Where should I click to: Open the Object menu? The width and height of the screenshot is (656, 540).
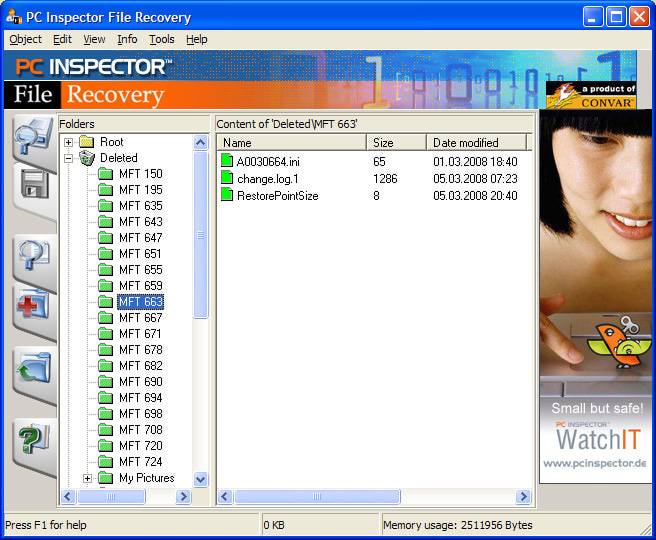pos(25,39)
